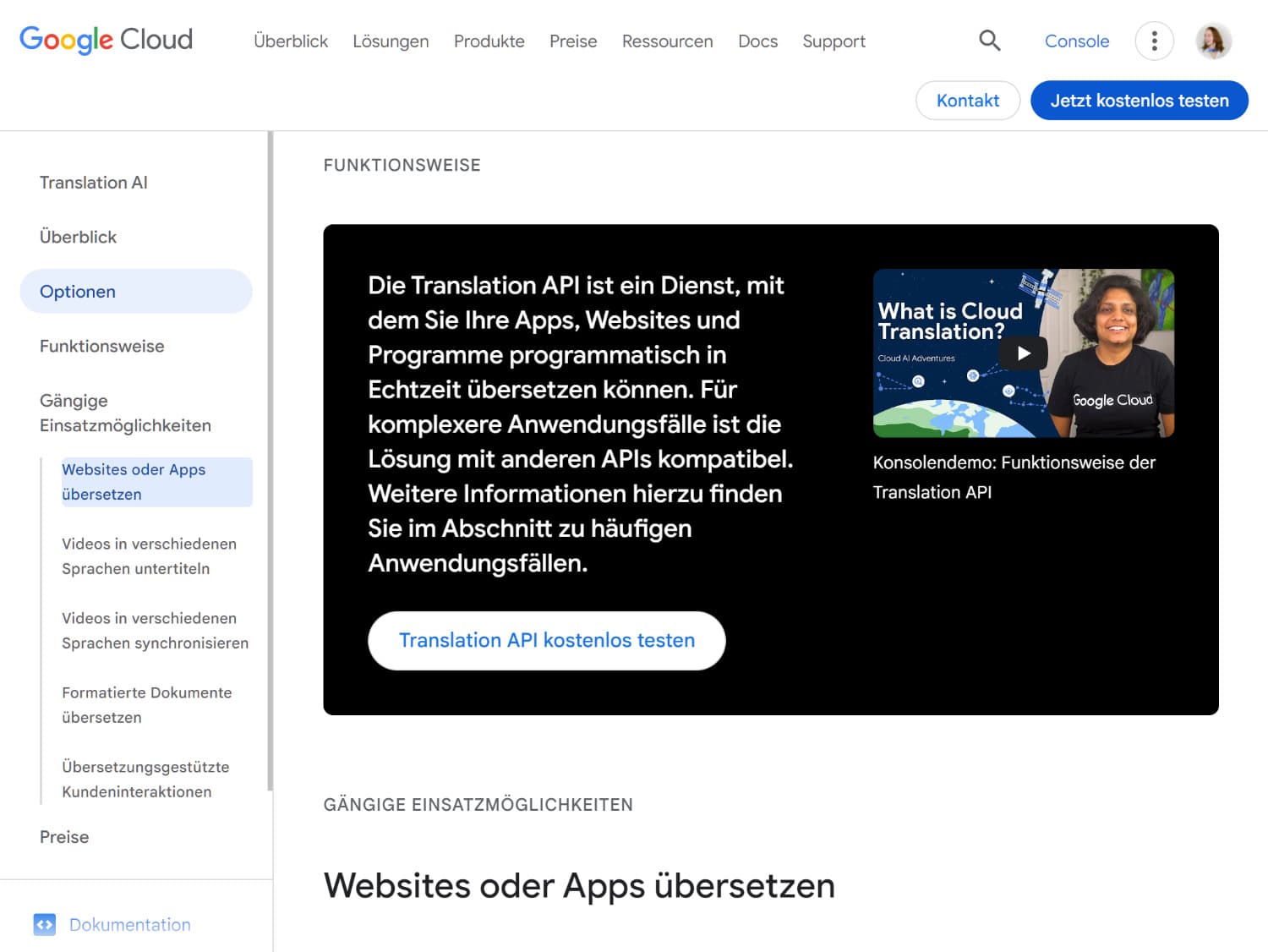Open the search icon
This screenshot has height=952, width=1268.
coord(988,41)
